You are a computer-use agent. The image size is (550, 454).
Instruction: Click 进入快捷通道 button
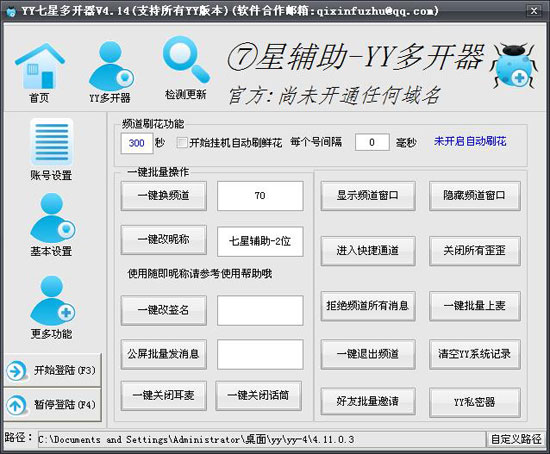coord(368,251)
